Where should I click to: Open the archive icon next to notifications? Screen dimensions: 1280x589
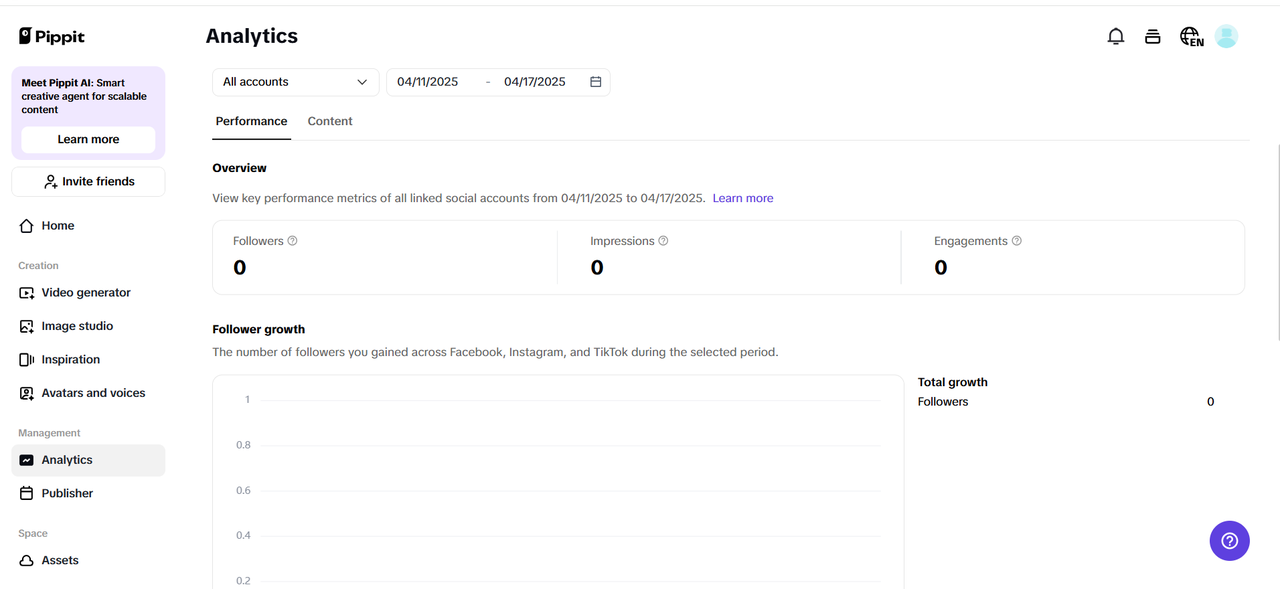pyautogui.click(x=1152, y=35)
